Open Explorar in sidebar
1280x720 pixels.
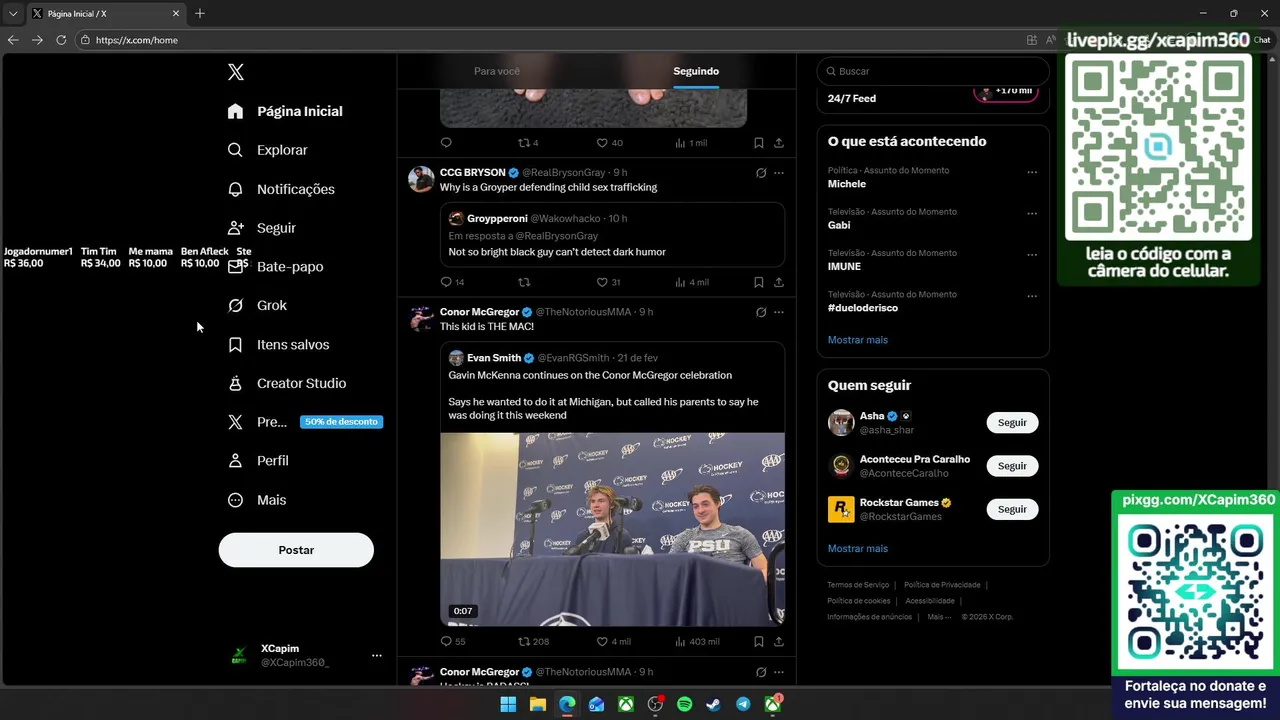(x=267, y=150)
